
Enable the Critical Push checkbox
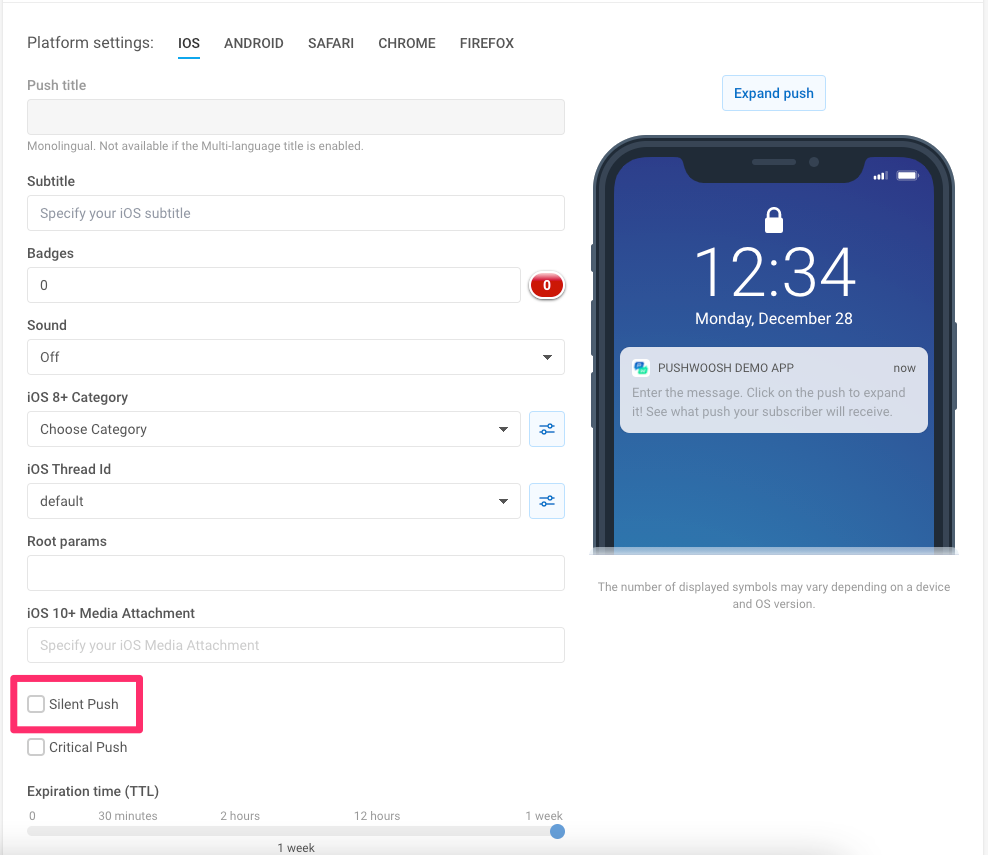pos(36,747)
